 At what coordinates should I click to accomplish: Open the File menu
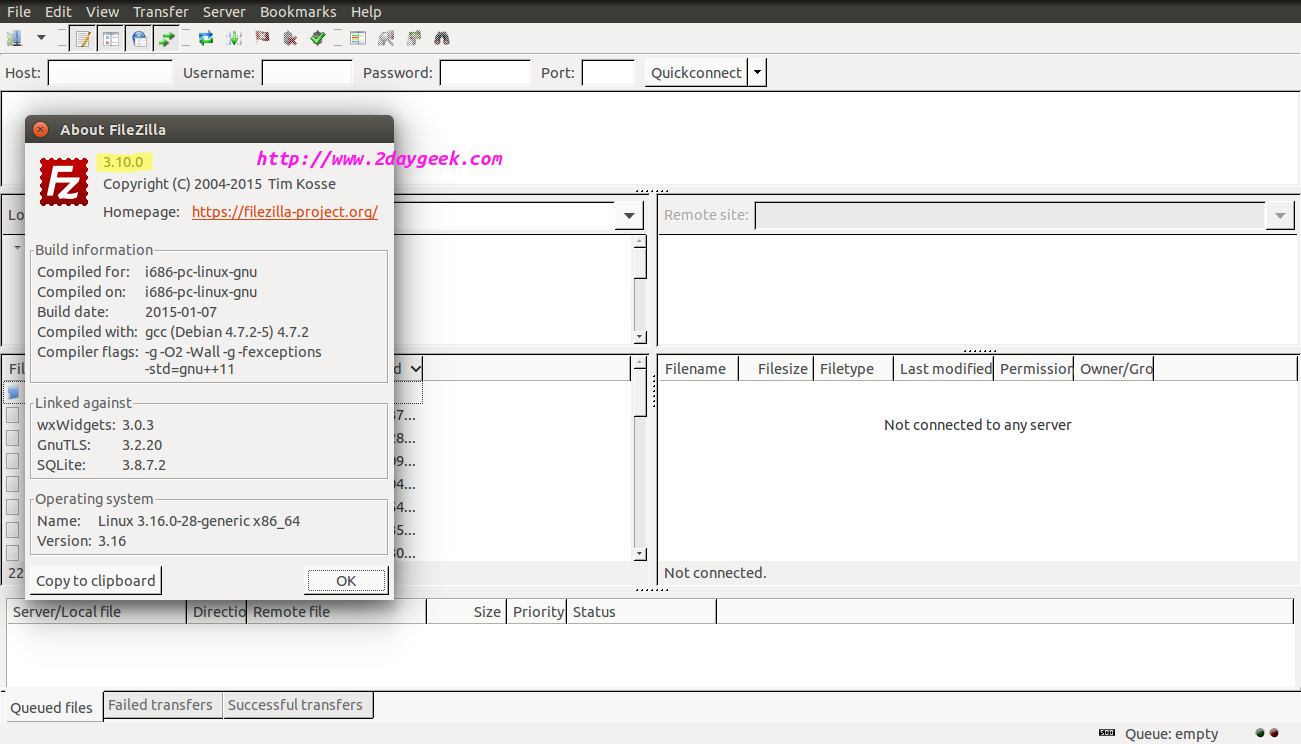pyautogui.click(x=19, y=12)
